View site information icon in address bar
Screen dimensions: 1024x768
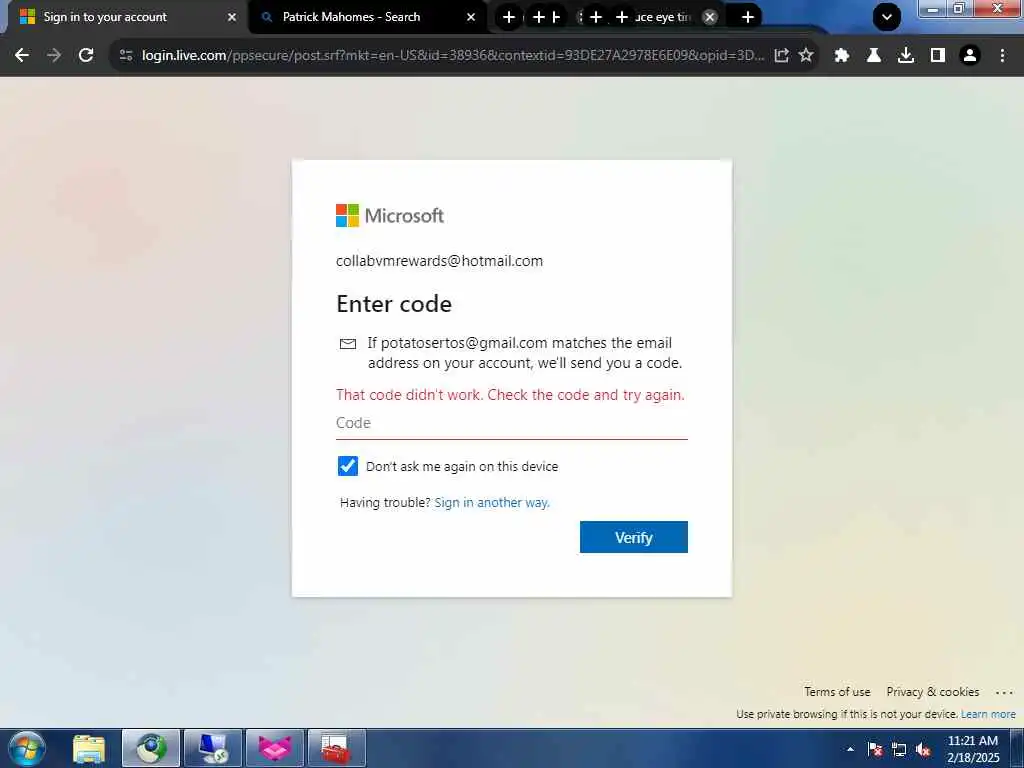(126, 56)
